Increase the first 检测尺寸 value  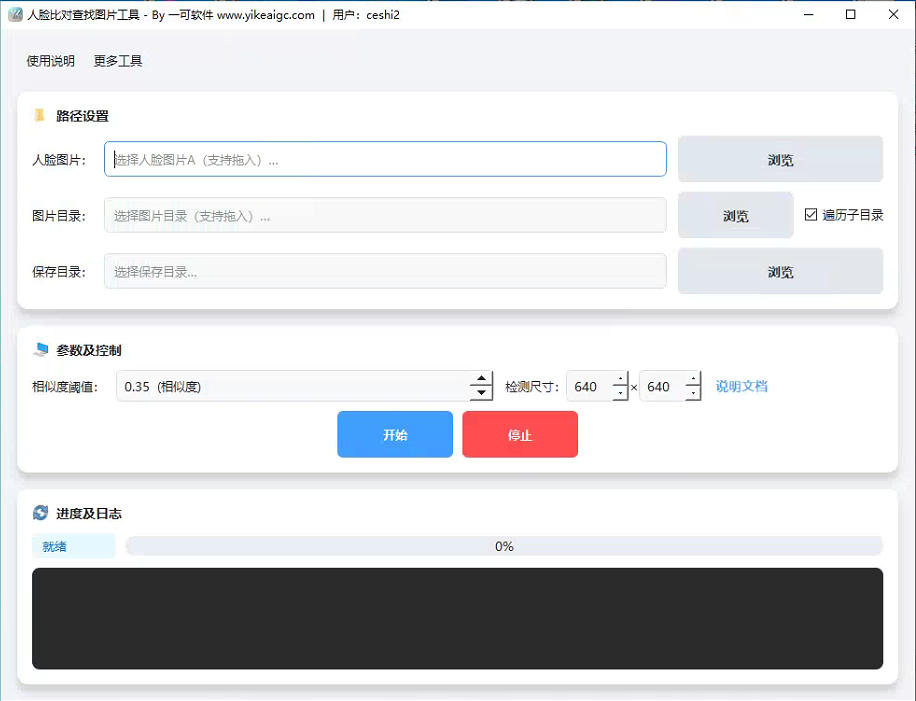pos(621,380)
